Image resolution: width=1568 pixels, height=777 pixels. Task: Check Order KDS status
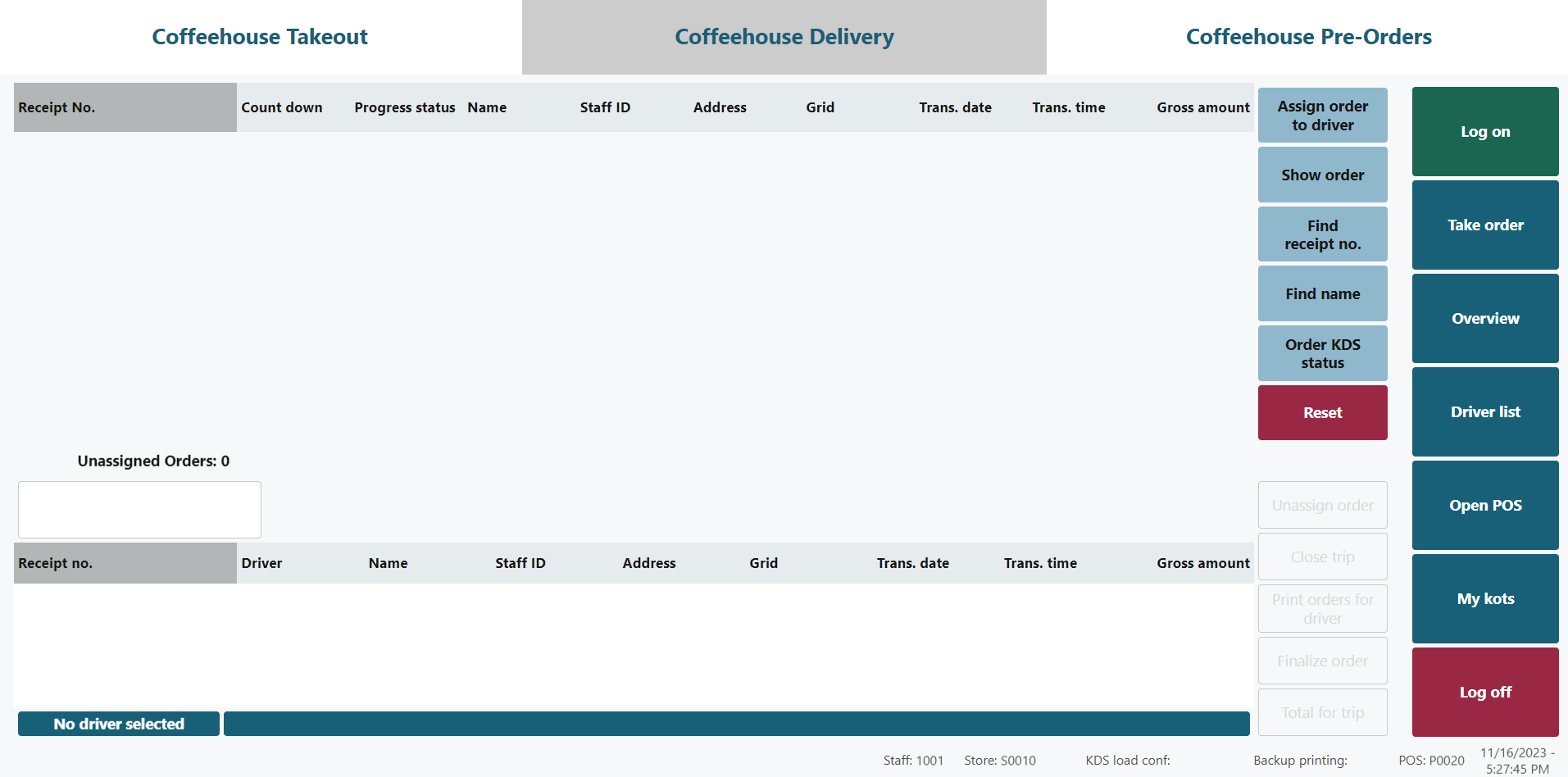tap(1322, 353)
